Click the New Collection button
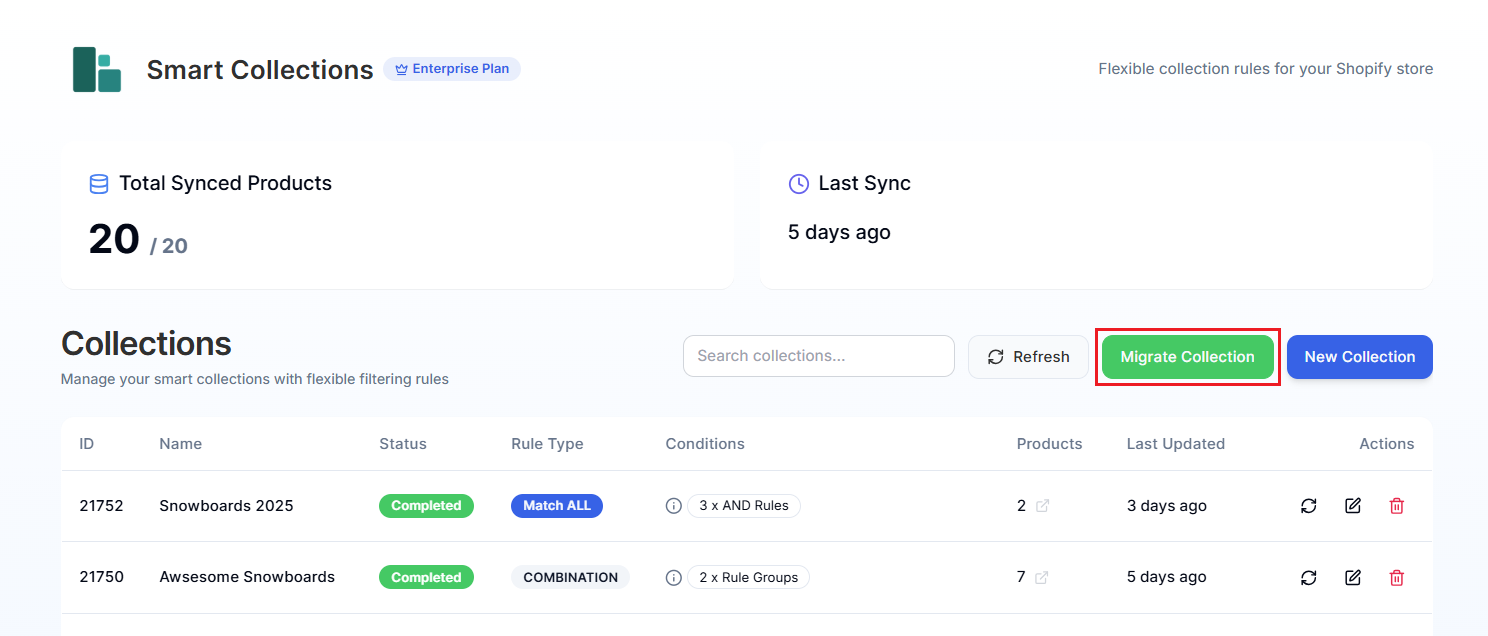Viewport: 1488px width, 636px height. click(1360, 357)
